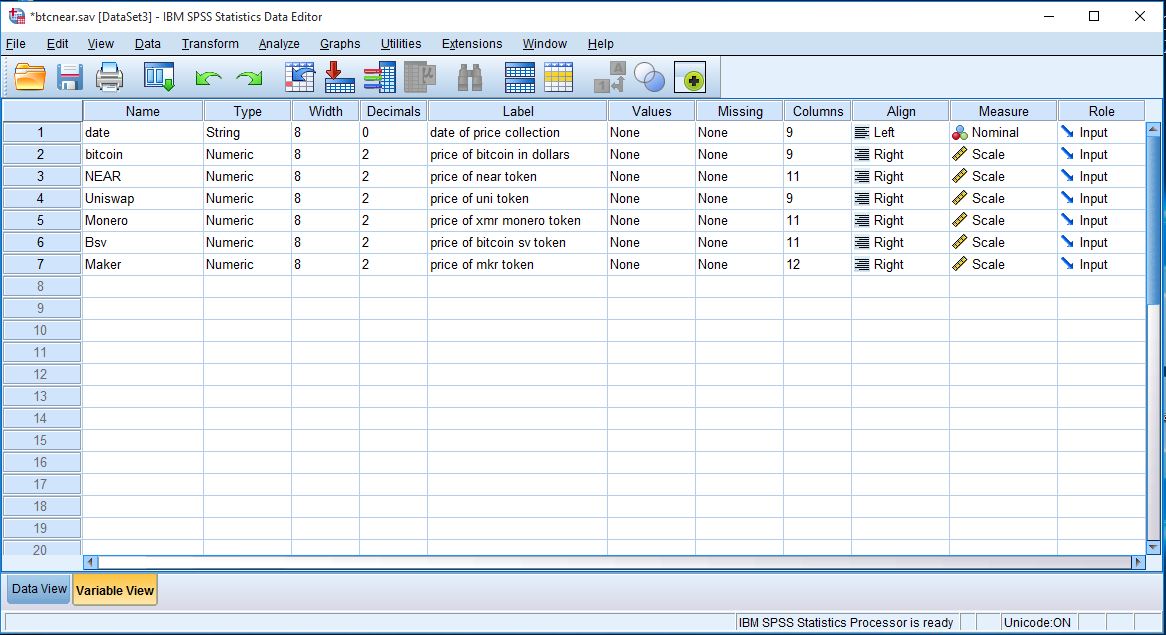Click the Go to Variable toolbar icon

[x=340, y=77]
